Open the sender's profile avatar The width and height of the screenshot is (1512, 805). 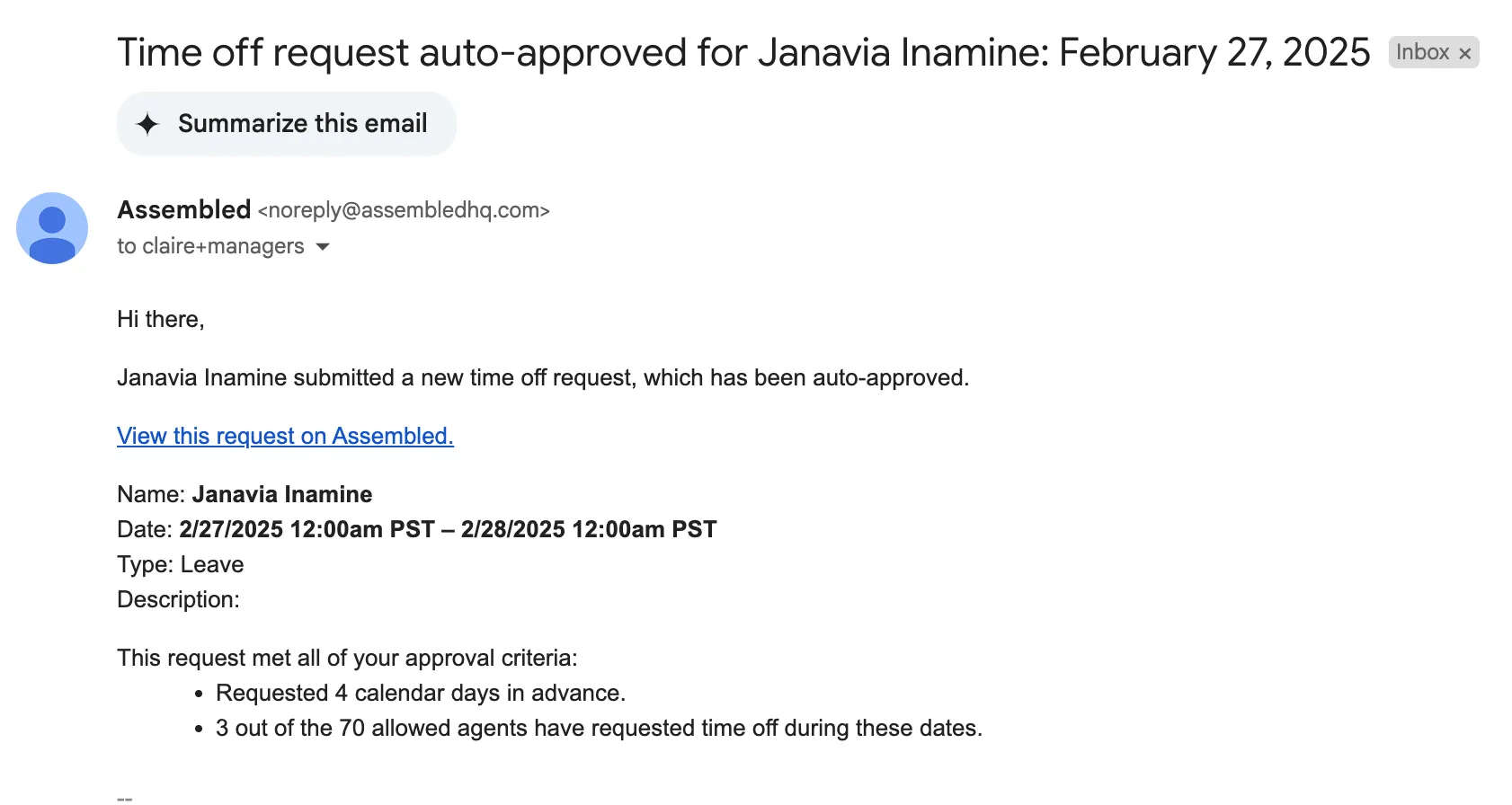52,228
